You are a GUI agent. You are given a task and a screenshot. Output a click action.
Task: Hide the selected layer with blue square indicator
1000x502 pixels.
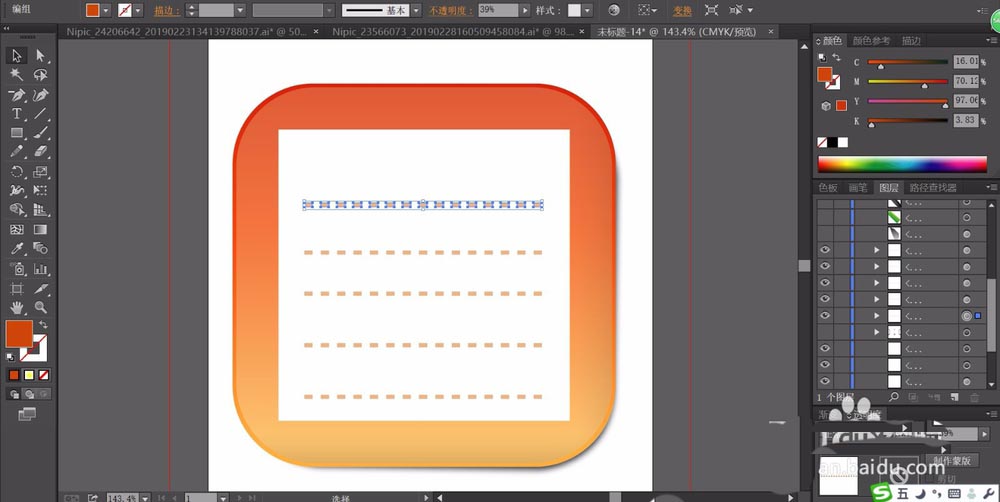pos(825,316)
